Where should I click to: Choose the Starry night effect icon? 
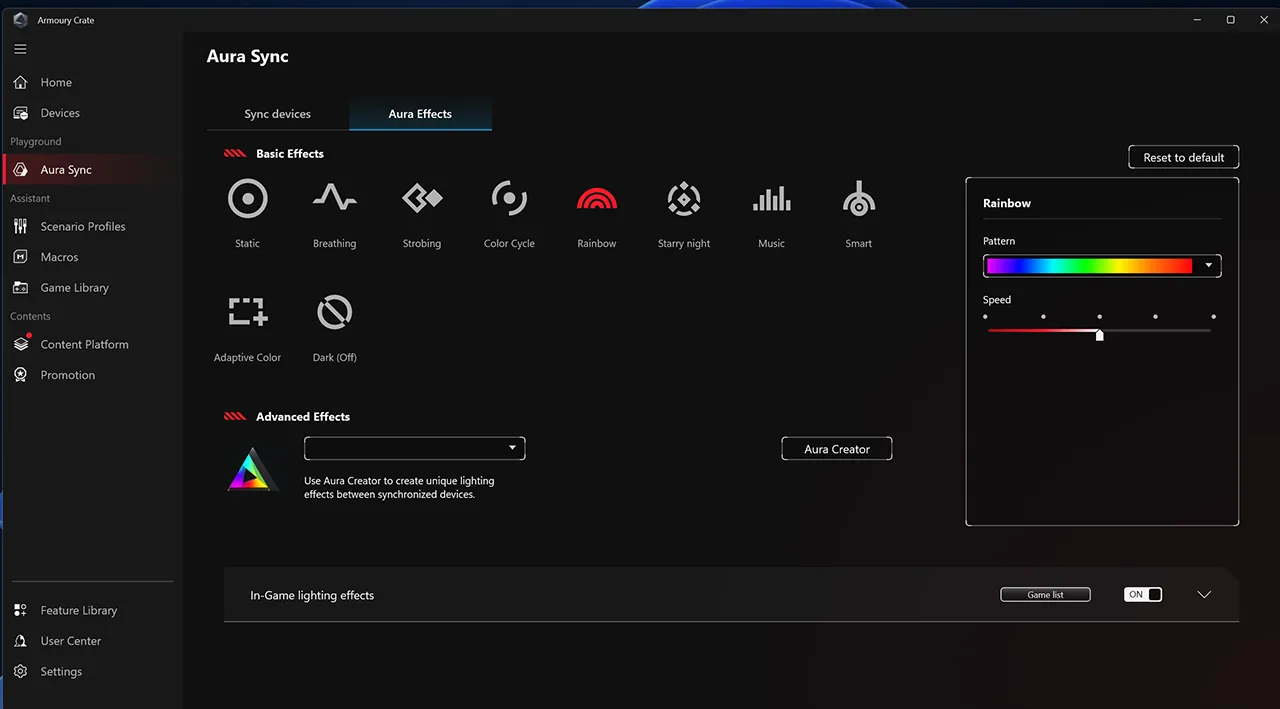pos(684,199)
